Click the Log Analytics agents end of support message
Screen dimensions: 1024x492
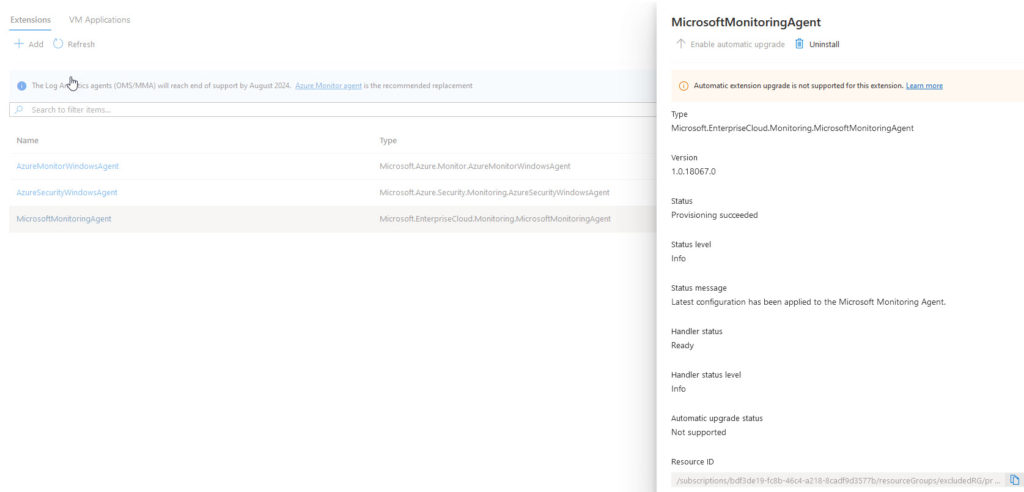(161, 86)
